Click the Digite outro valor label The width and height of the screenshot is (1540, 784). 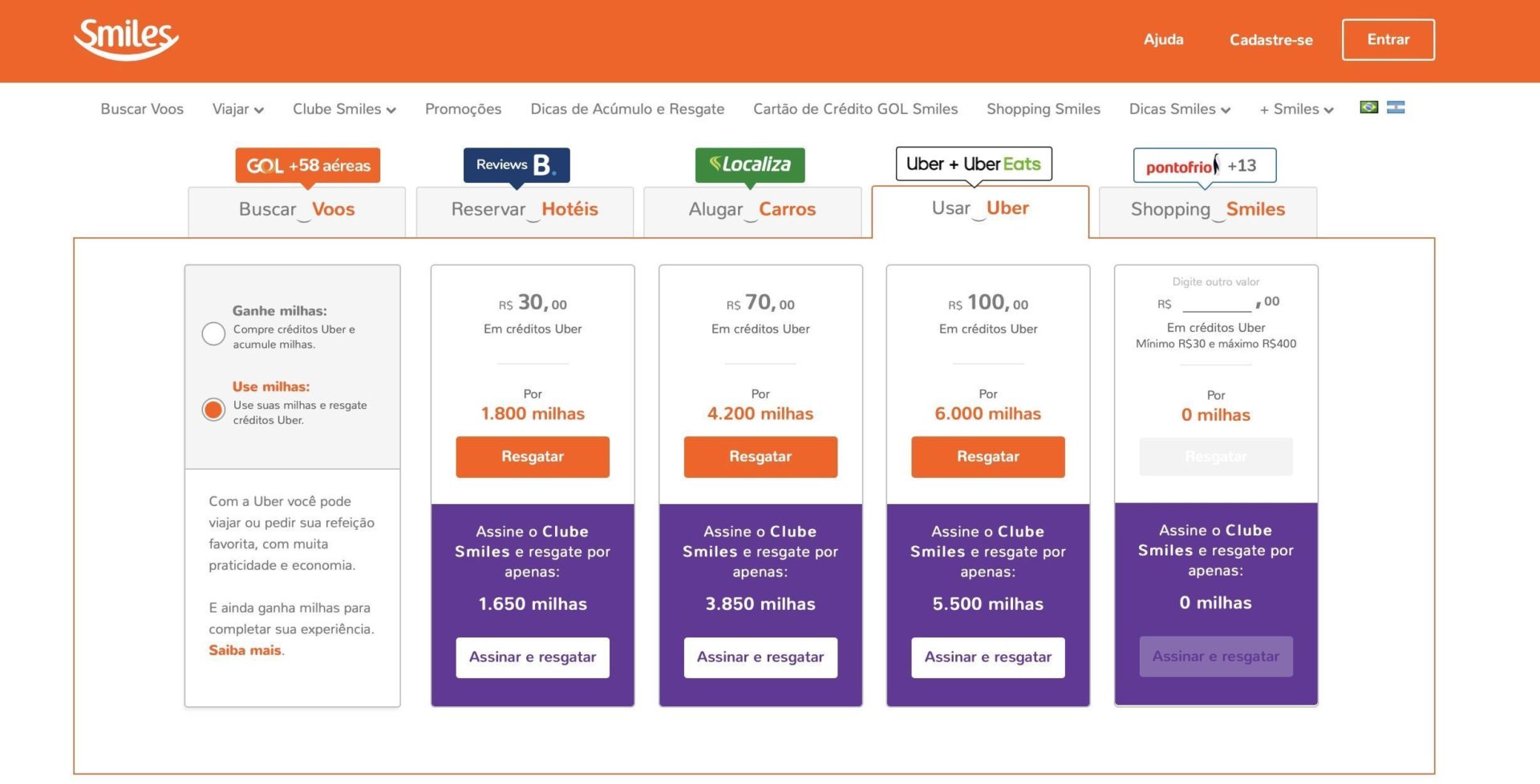pos(1216,282)
